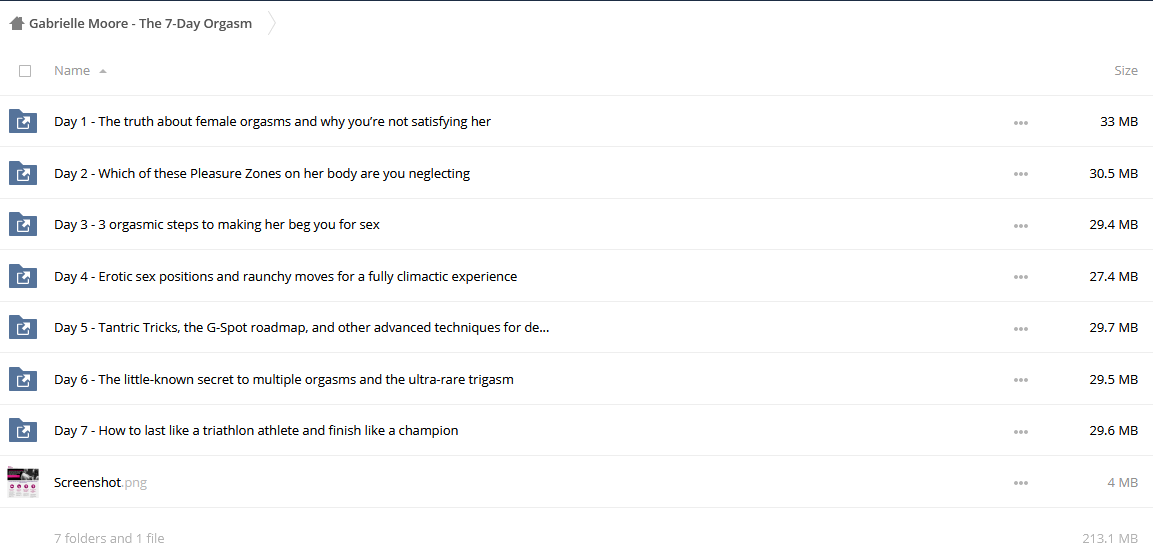Open the Day 3 shared folder icon

(23, 224)
